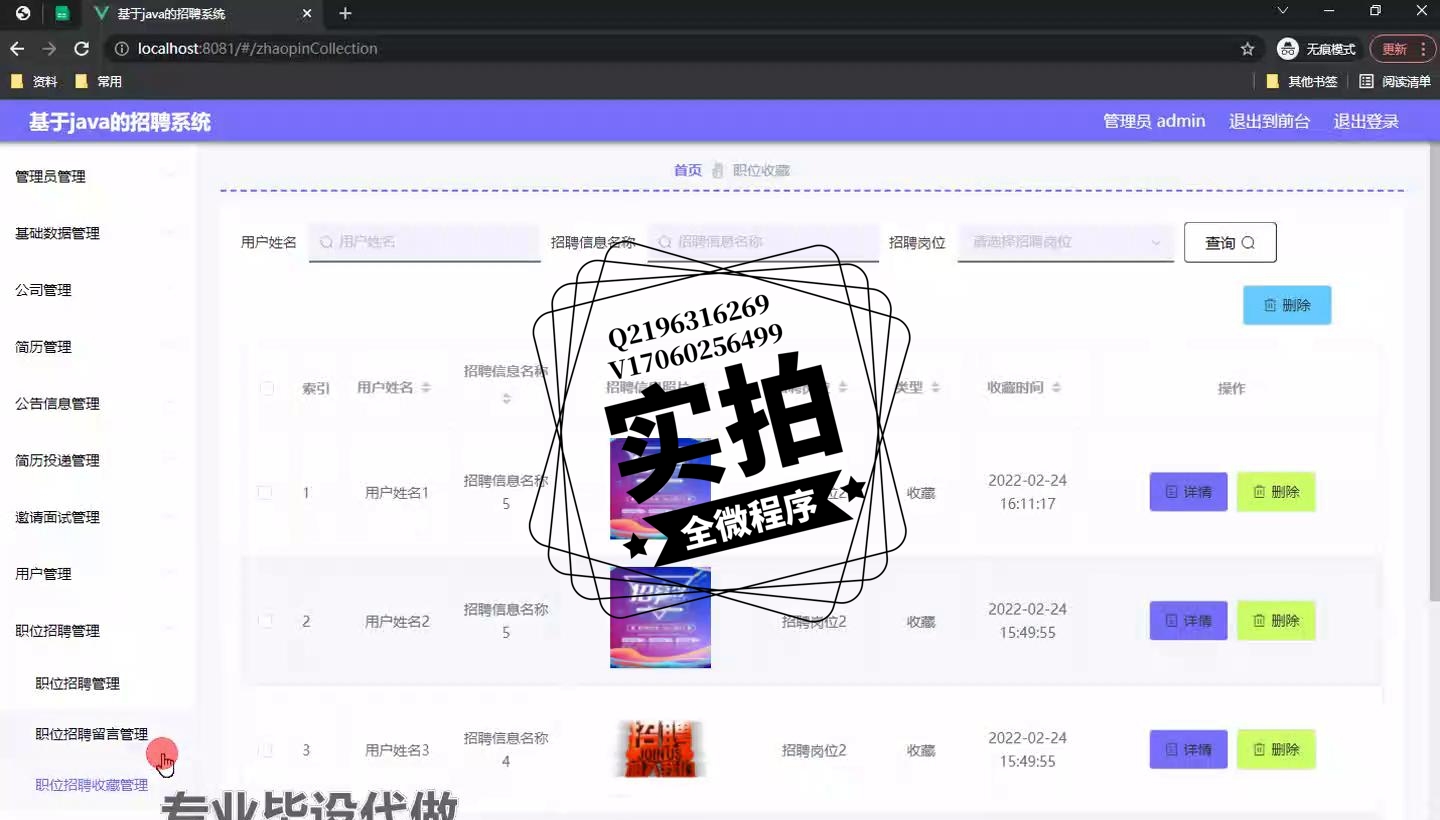Open the 阅读清单 reading list
This screenshot has height=820, width=1440.
click(1395, 81)
